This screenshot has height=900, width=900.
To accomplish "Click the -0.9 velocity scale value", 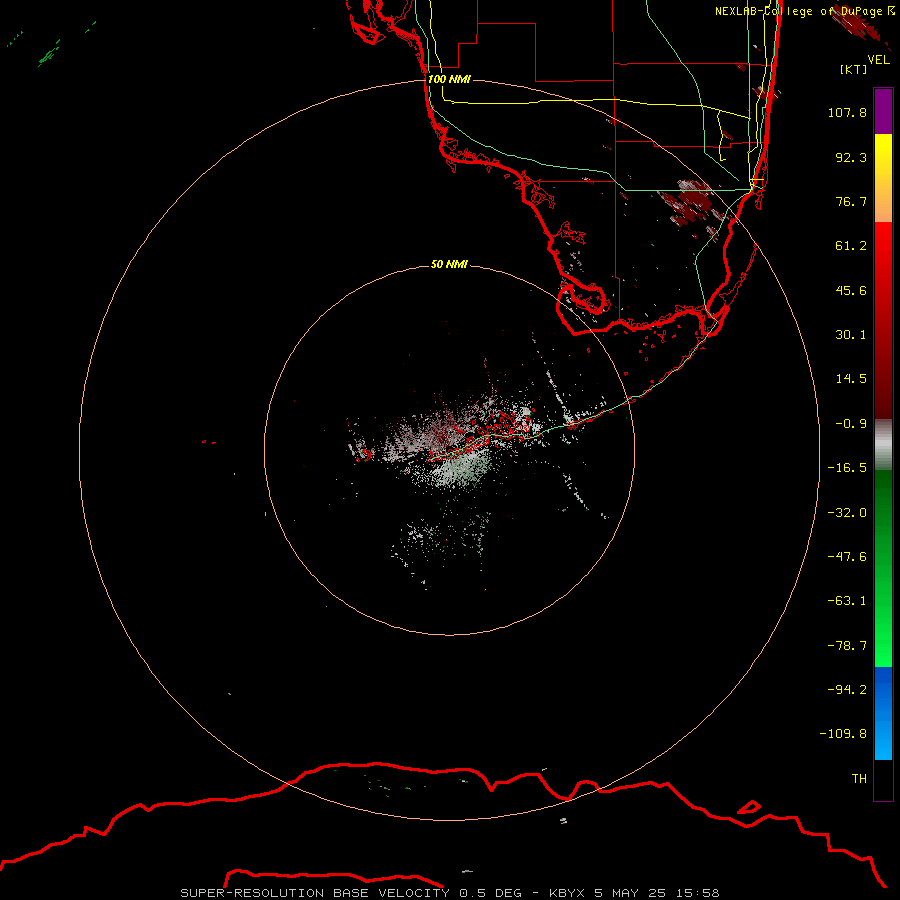I will click(851, 424).
